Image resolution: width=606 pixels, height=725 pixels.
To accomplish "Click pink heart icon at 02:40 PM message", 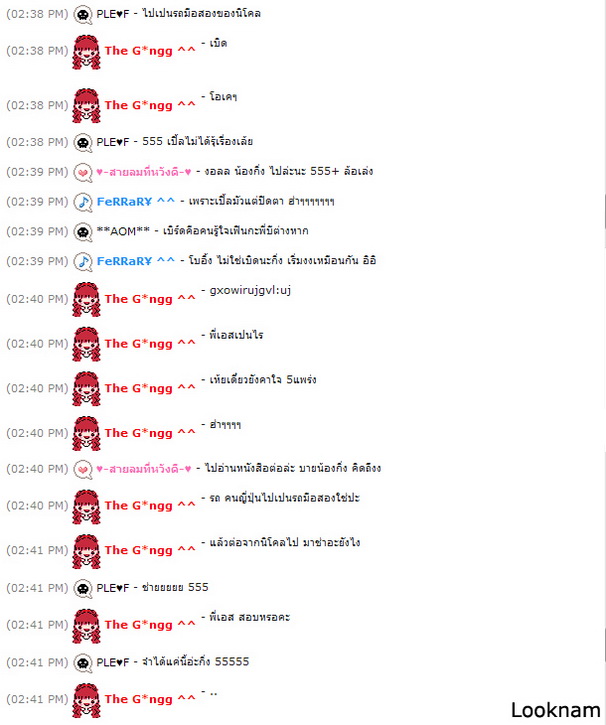I will [83, 470].
